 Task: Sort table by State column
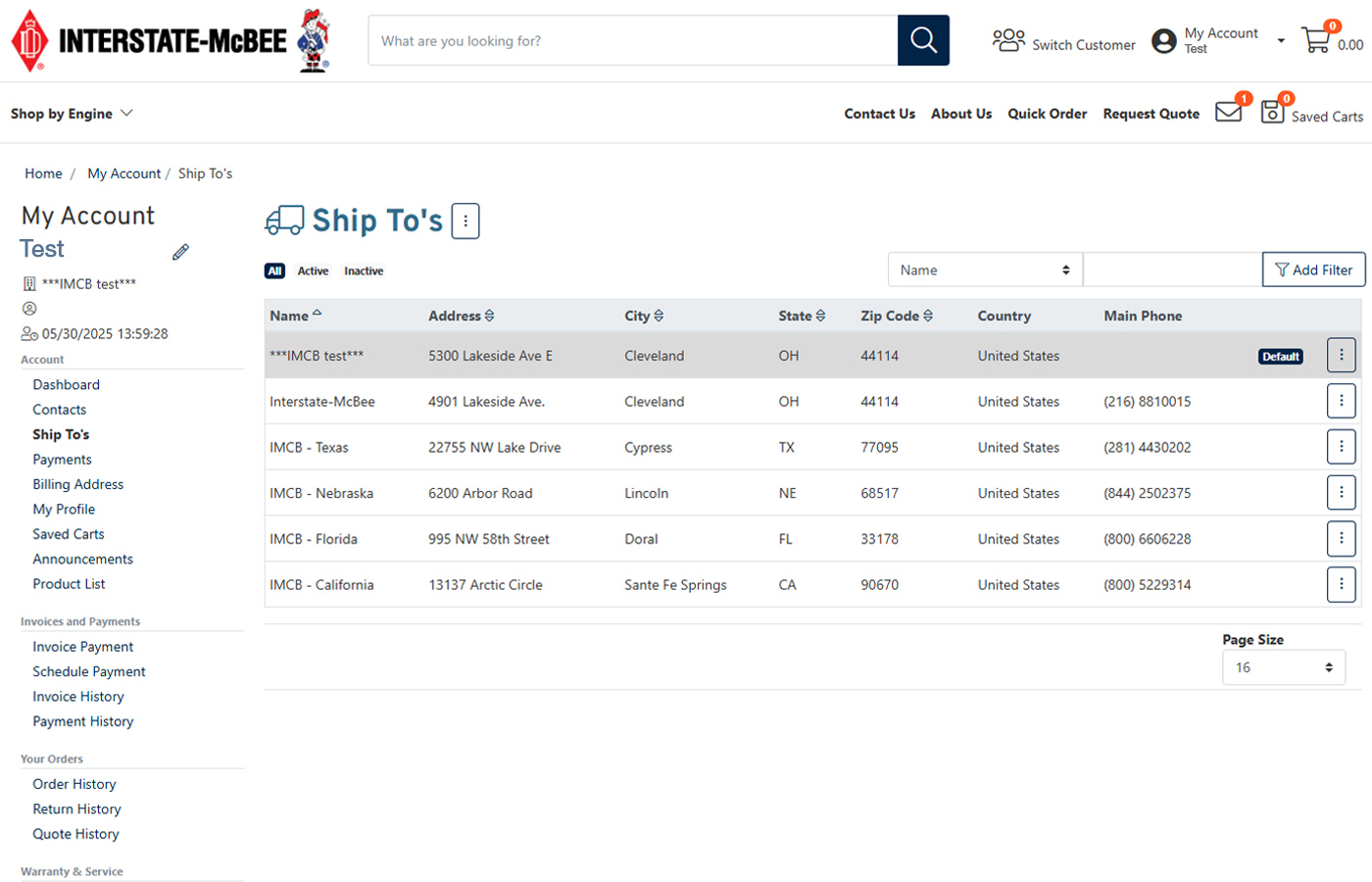802,316
